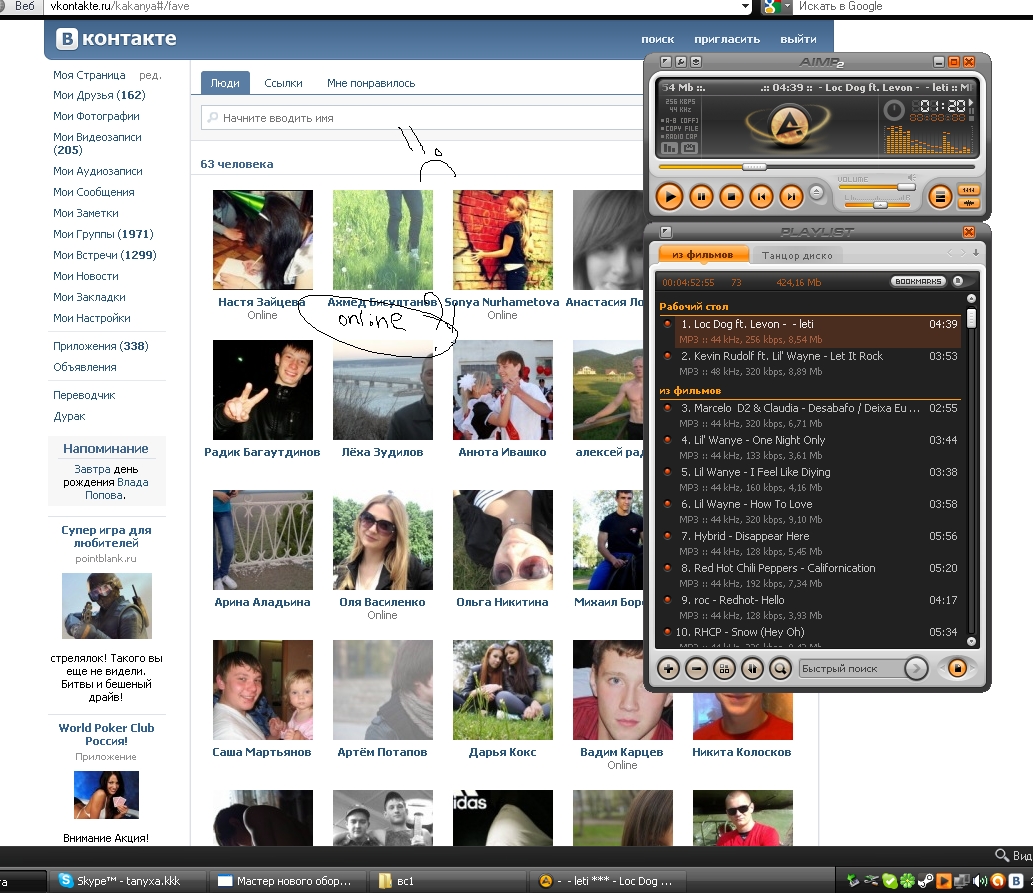Click AIMP spectrum visualization mode icon
This screenshot has width=1033, height=893.
[669, 148]
